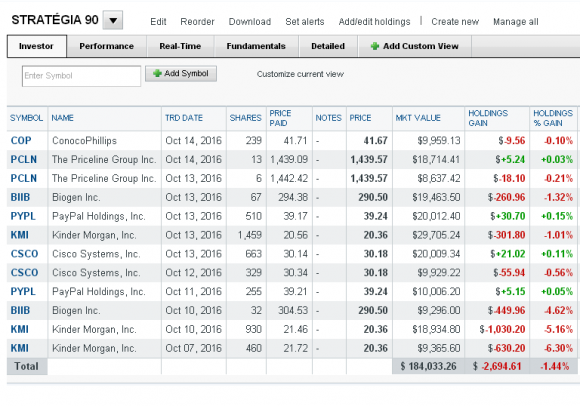Open PYPL symbol with 255 shares
Viewport: 580px width, 406px height.
tap(23, 291)
